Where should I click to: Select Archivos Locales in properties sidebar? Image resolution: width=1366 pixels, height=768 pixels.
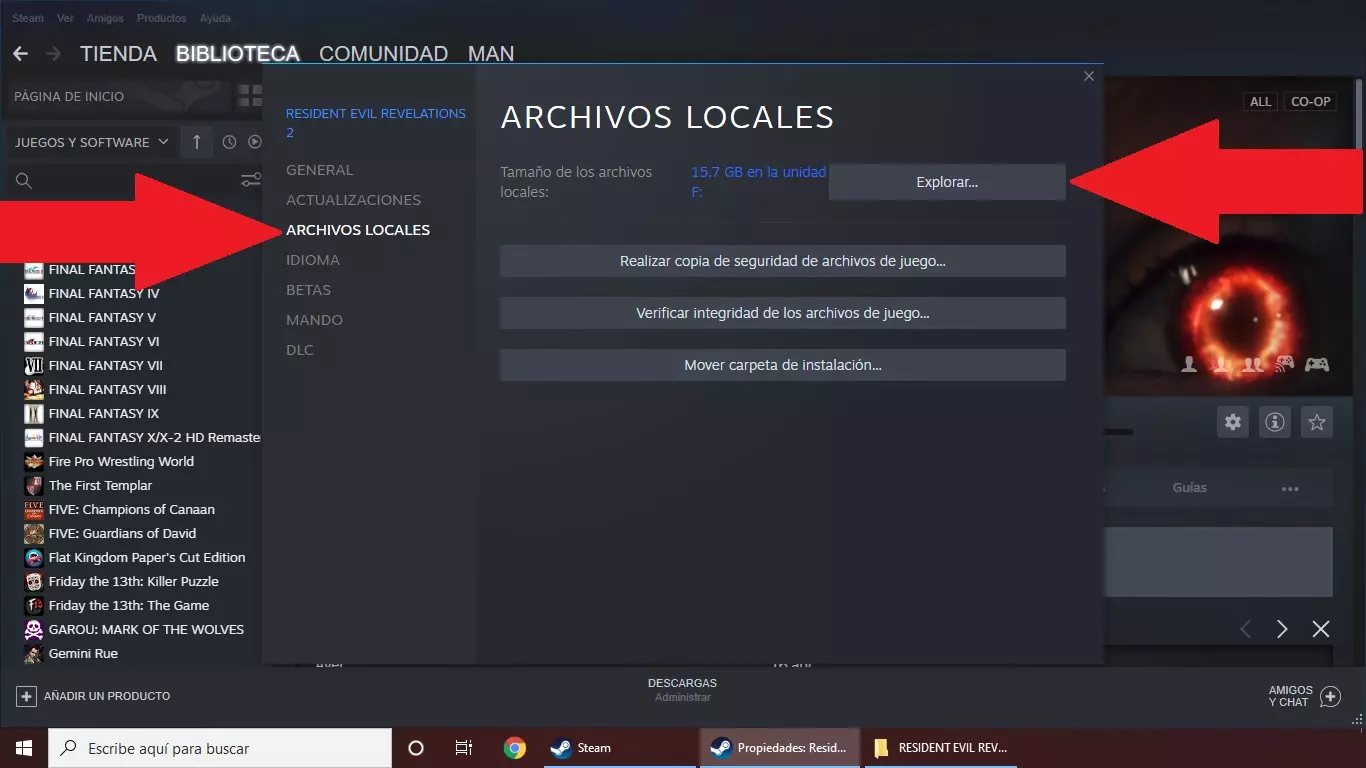point(358,230)
